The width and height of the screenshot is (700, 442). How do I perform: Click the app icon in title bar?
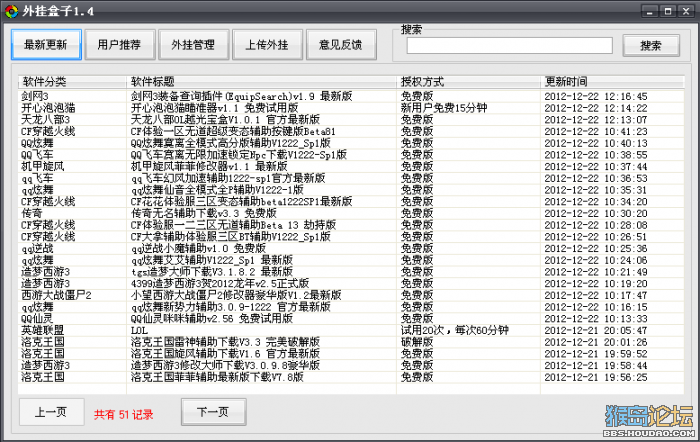point(11,11)
